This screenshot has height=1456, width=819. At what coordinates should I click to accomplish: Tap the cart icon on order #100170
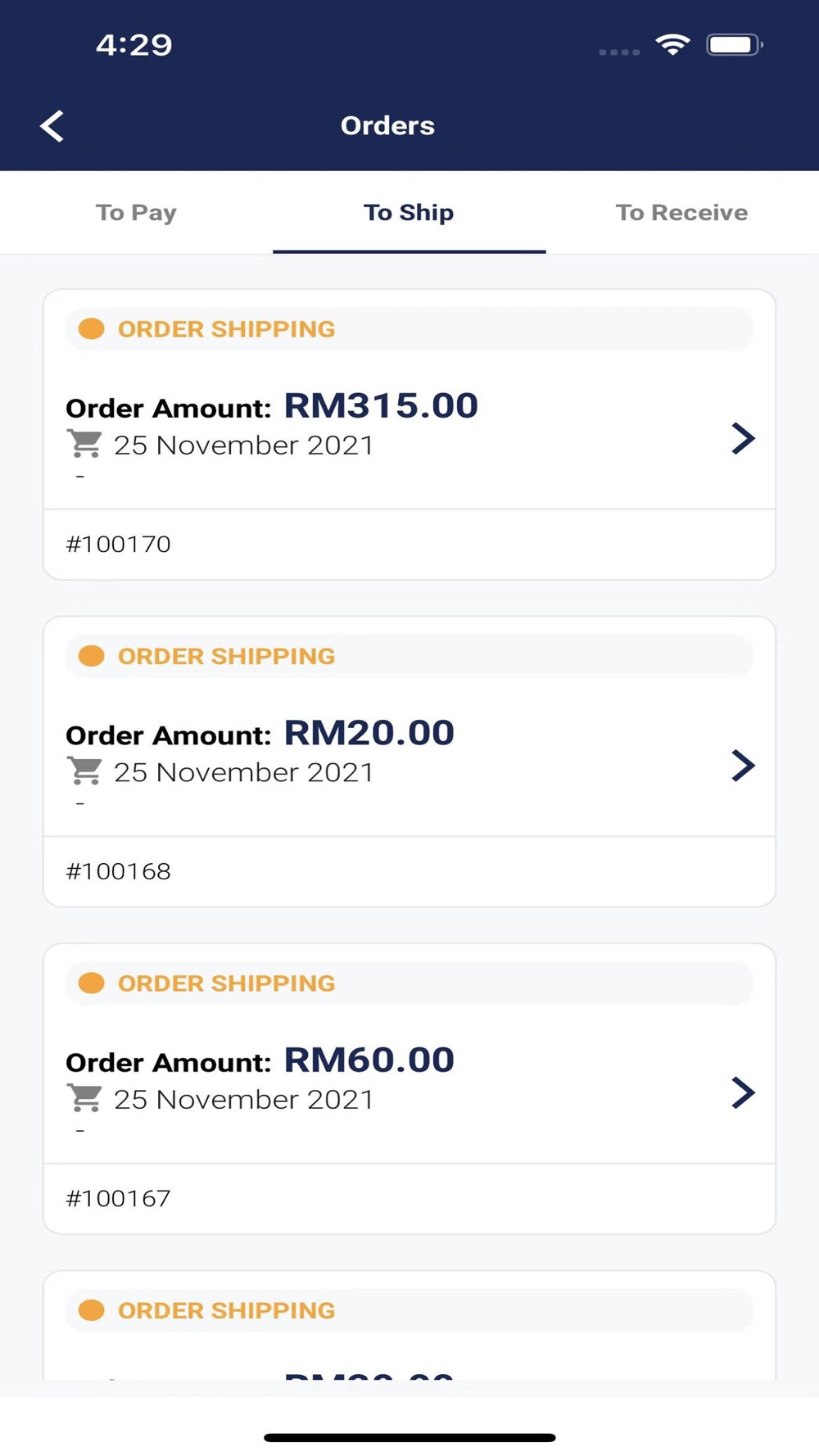pos(84,444)
